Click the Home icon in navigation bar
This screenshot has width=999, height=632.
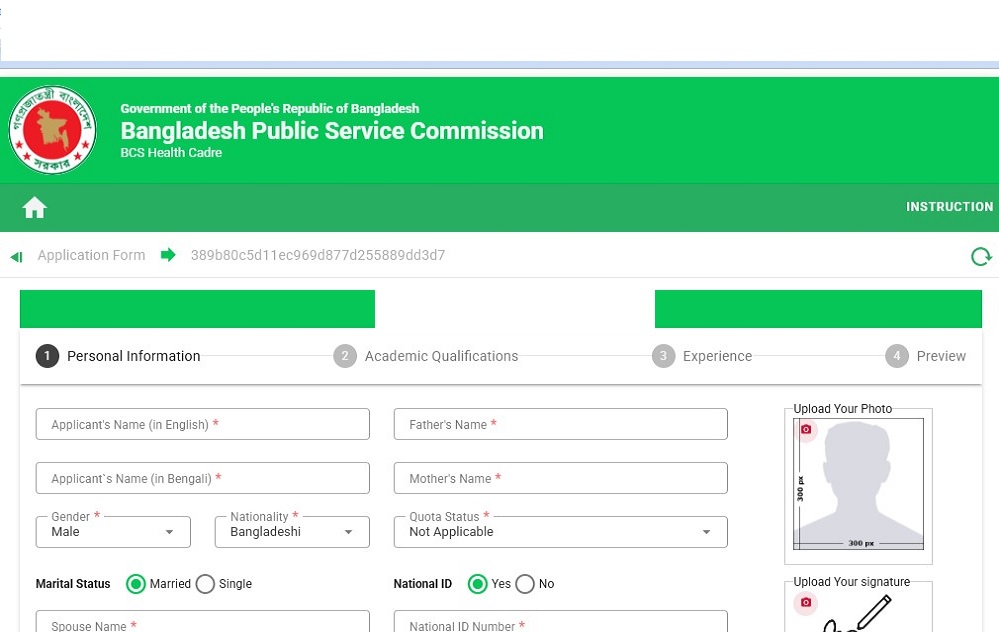tap(35, 208)
